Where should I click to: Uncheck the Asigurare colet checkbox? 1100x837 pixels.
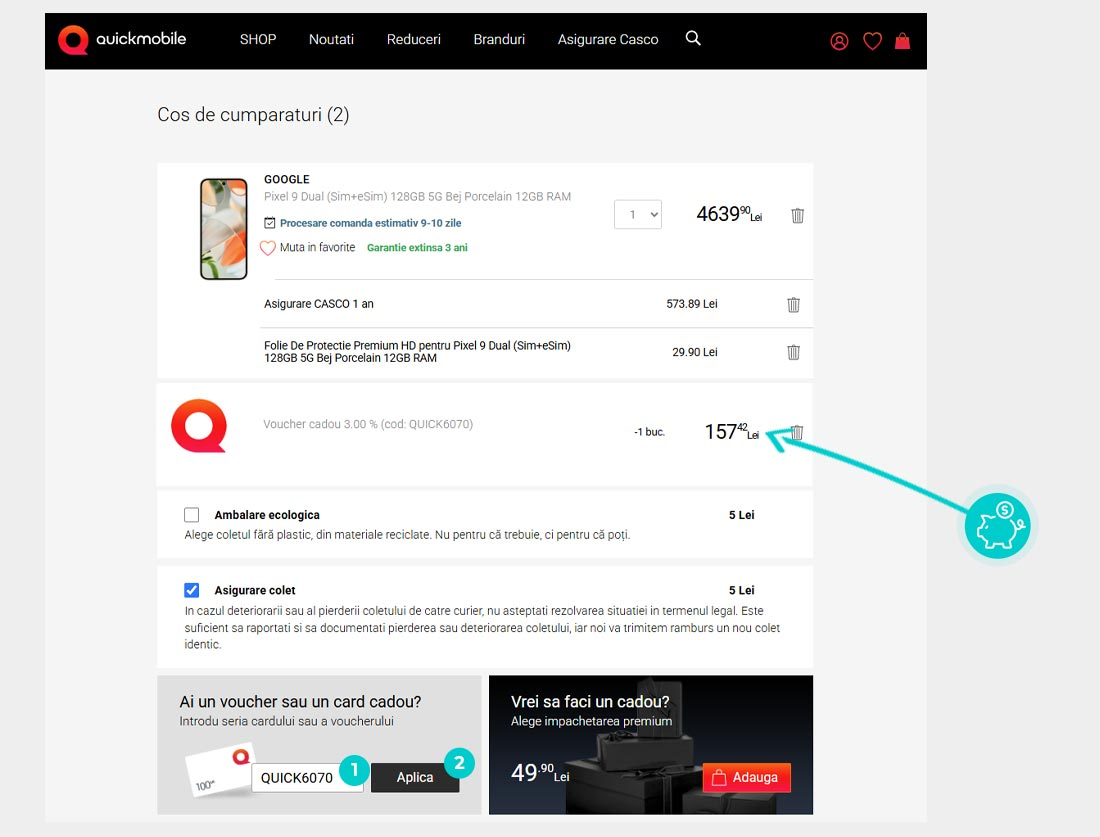tap(192, 590)
